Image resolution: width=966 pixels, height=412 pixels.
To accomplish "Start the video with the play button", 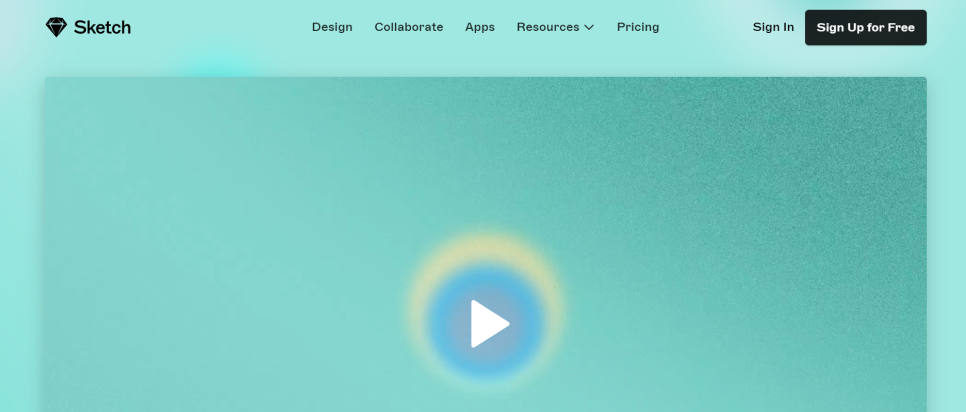I will (x=489, y=323).
